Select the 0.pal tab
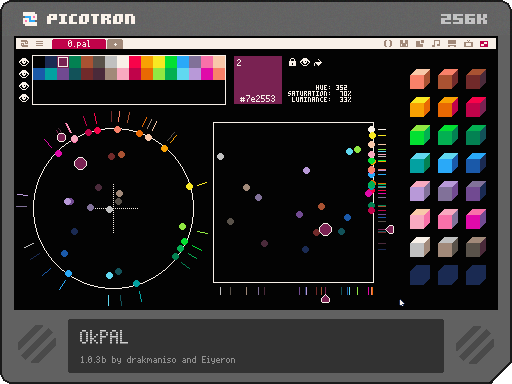This screenshot has height=384, width=512. tap(79, 44)
